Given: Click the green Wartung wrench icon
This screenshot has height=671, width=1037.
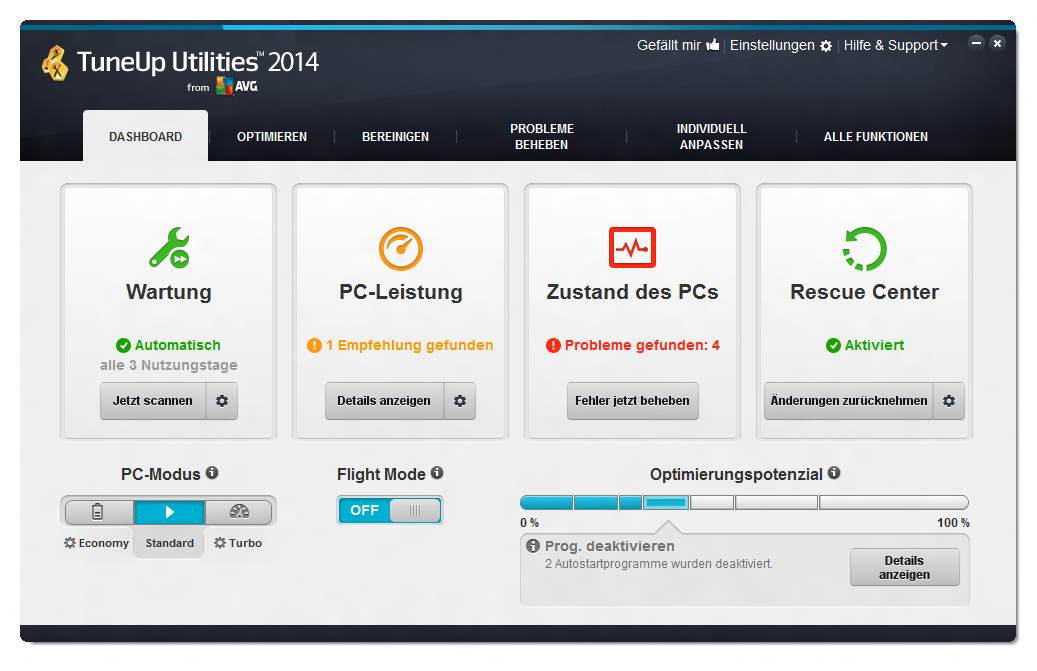Looking at the screenshot, I should coord(169,248).
